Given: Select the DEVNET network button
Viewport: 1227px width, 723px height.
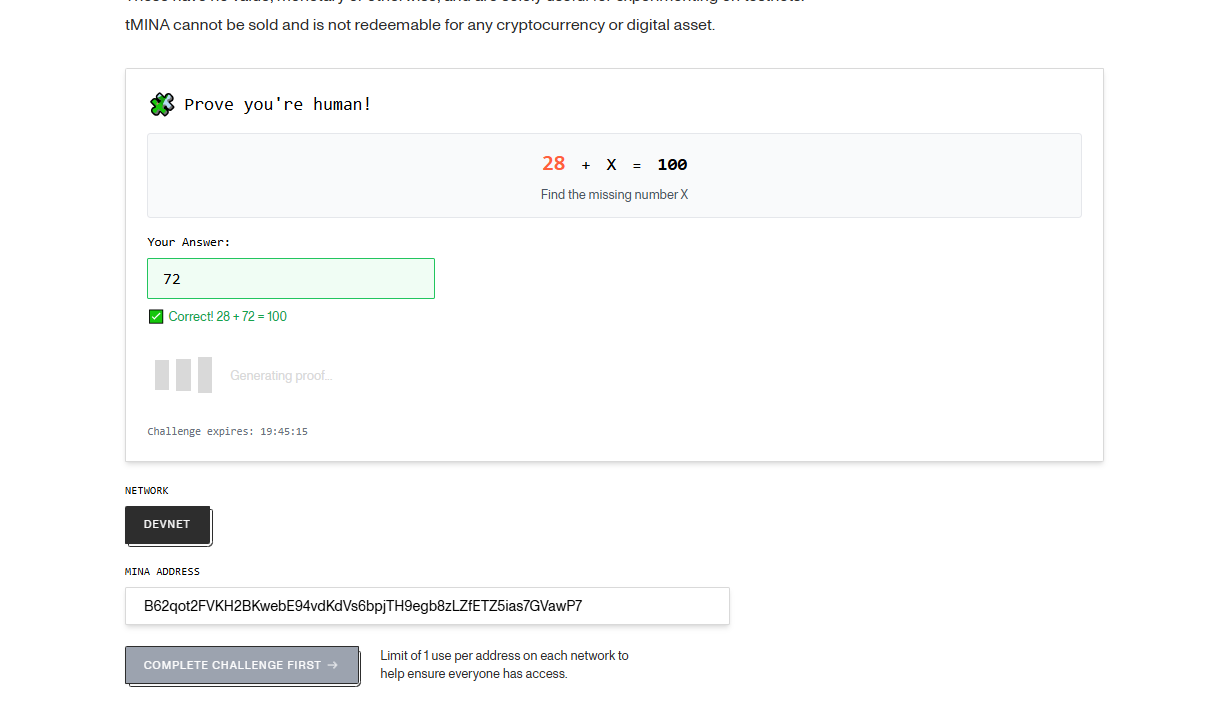Looking at the screenshot, I should click(x=167, y=525).
